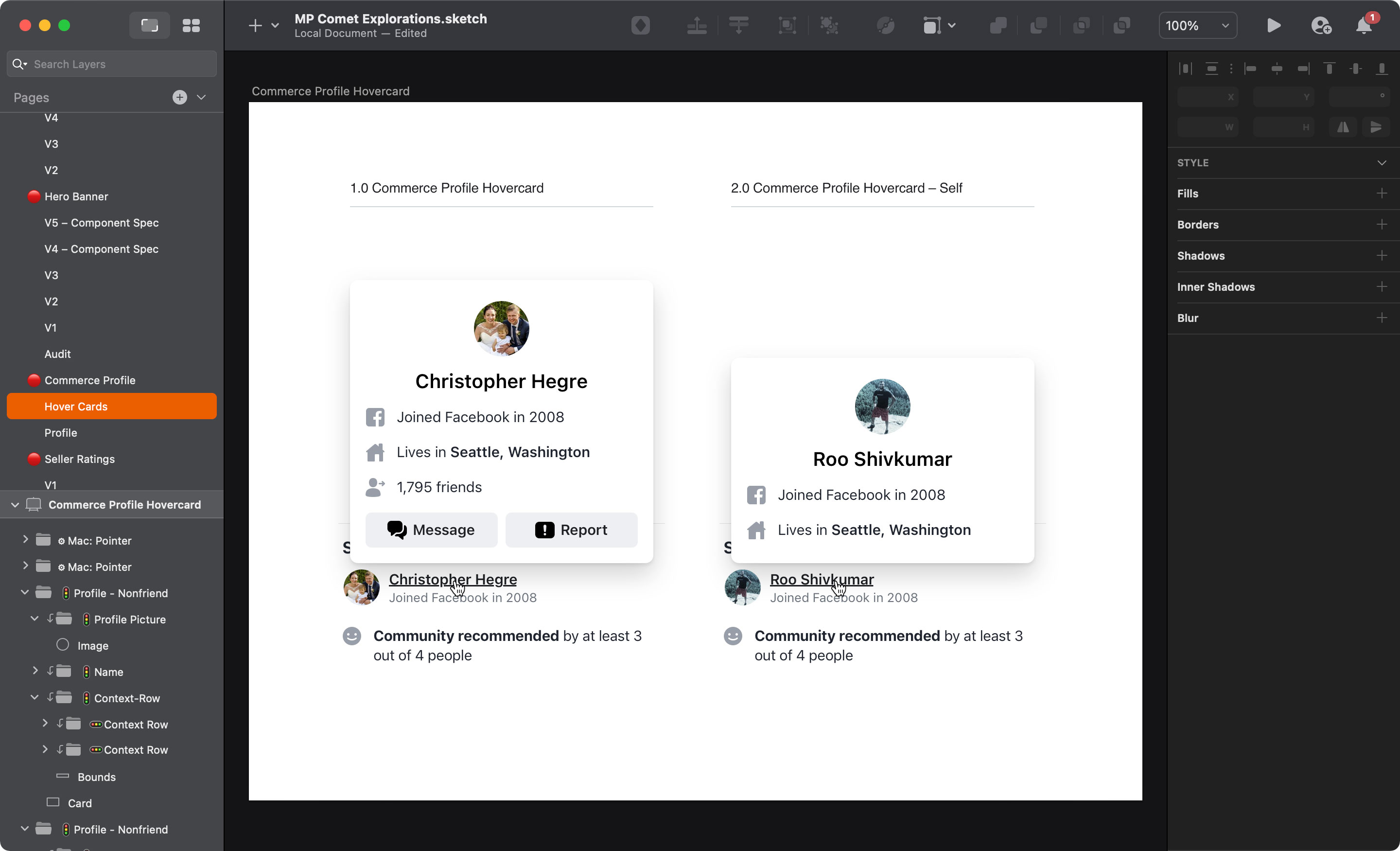Align selection left using inspector icon

pos(1251,68)
